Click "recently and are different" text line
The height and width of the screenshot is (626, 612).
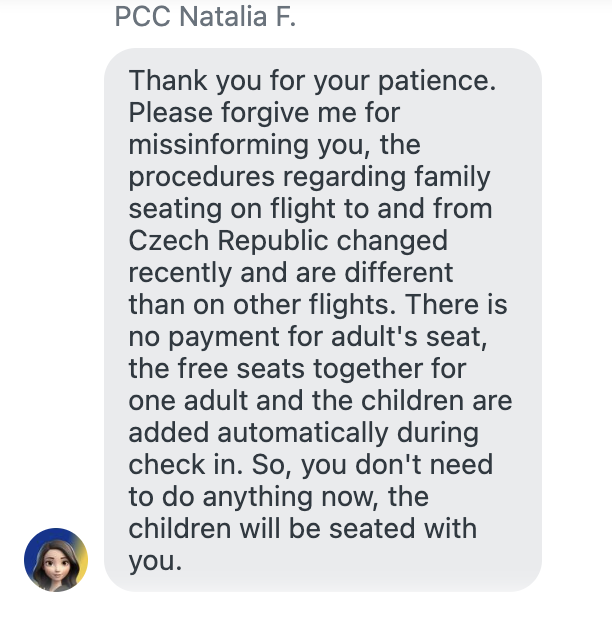click(x=291, y=272)
